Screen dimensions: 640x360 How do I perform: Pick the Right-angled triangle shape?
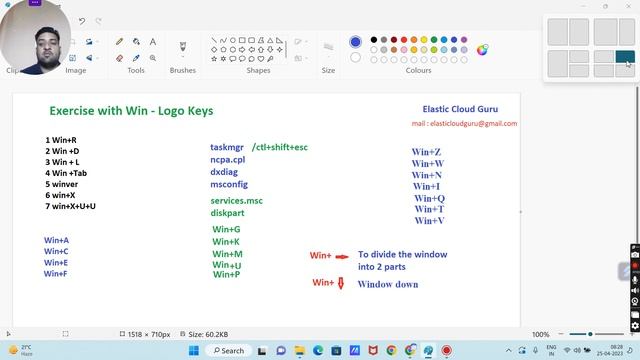tap(280, 40)
